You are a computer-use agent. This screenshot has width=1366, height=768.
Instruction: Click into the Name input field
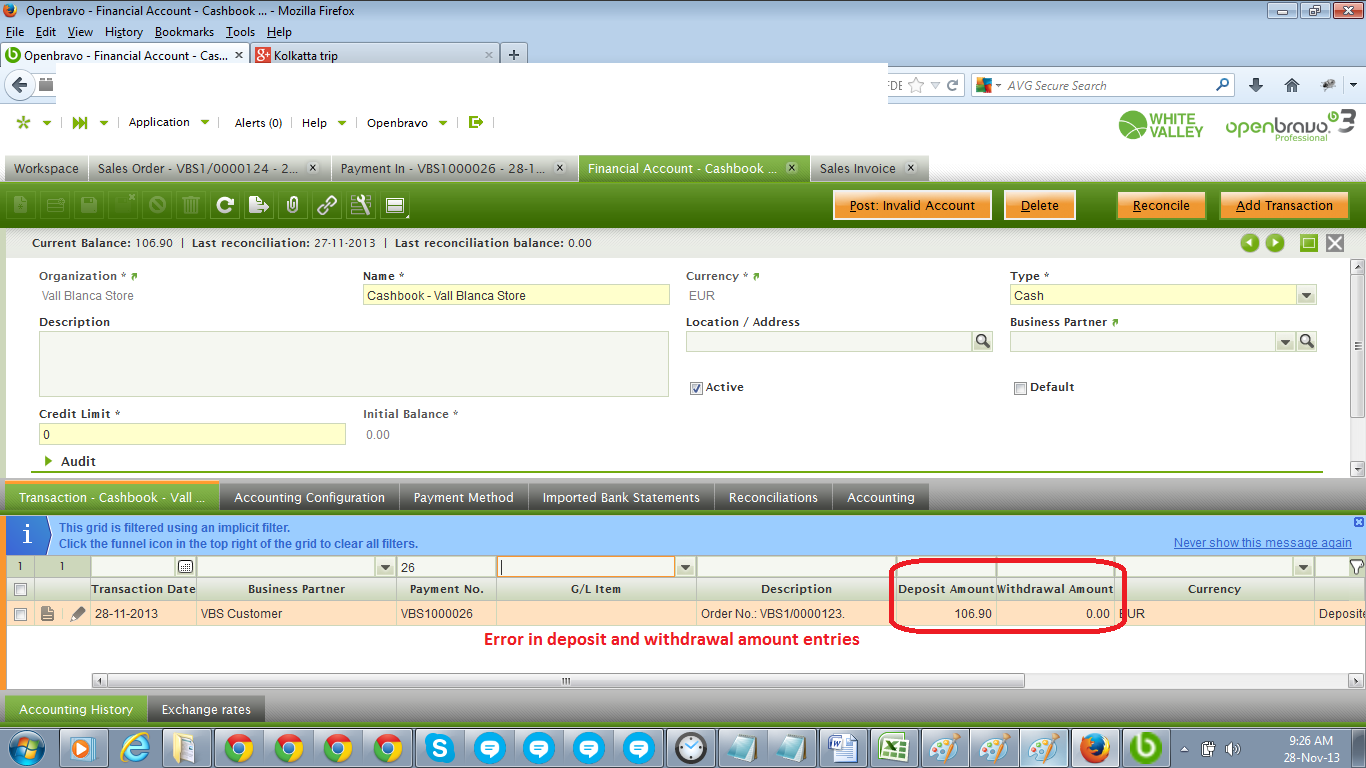point(516,295)
